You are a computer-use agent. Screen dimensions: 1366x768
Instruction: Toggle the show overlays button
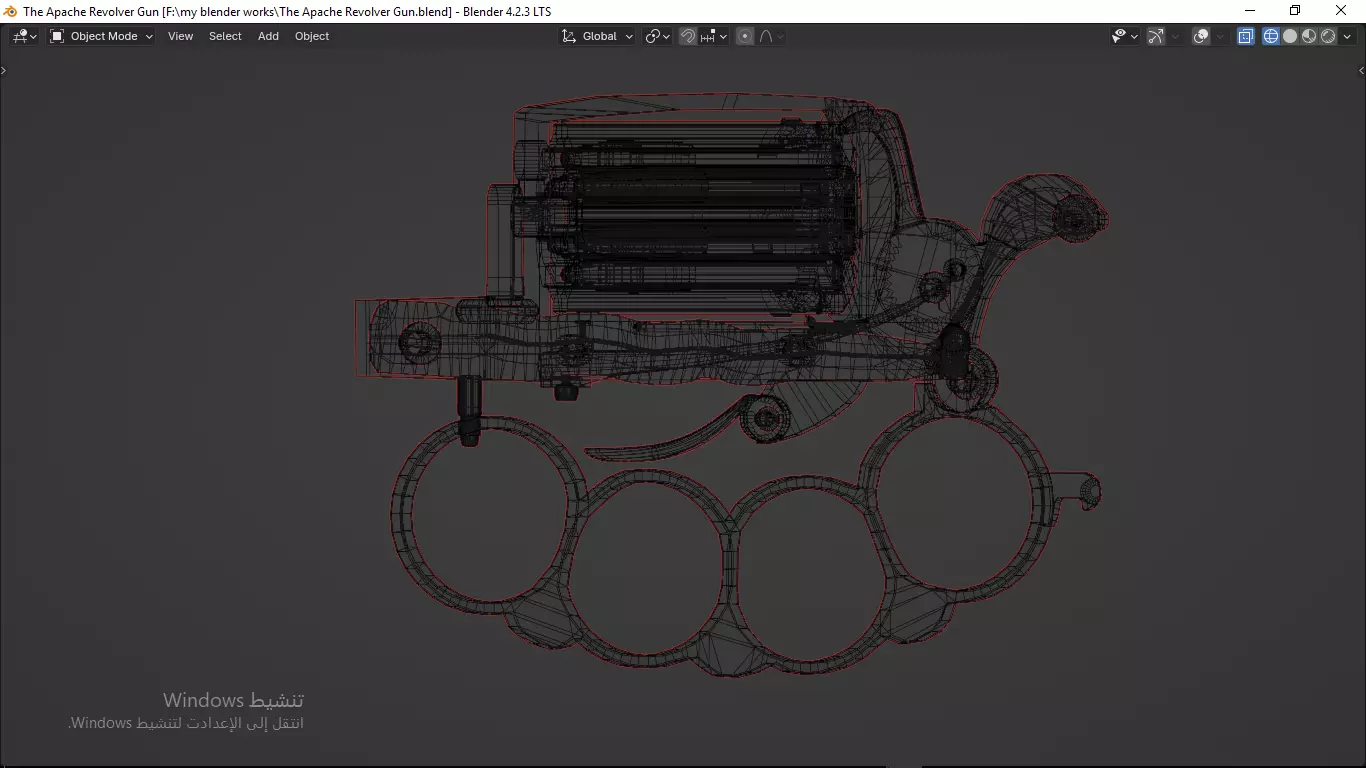[1201, 36]
